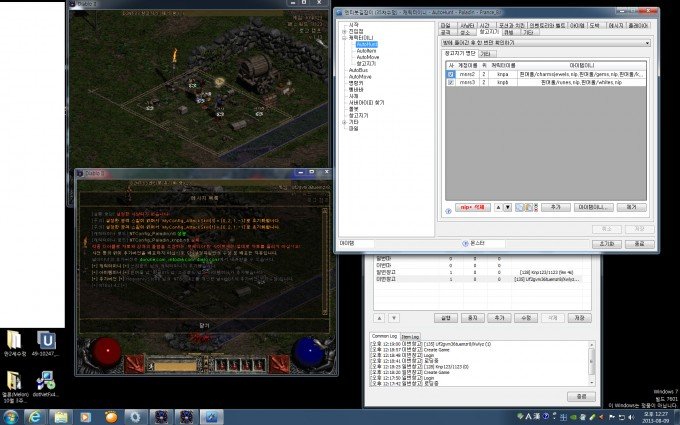Click the paste clipboard icon beside 추가
The image size is (680, 425).
pos(528,208)
